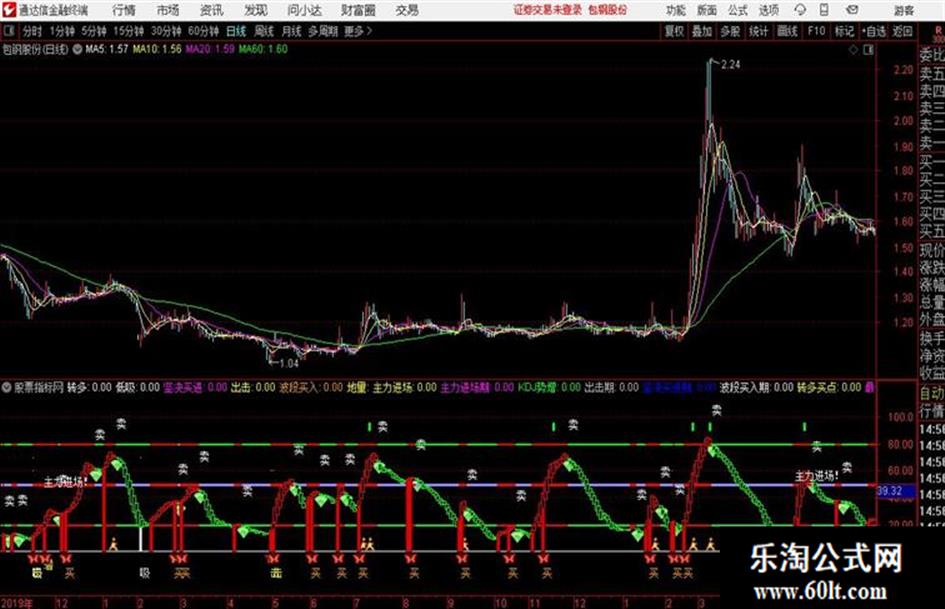Open the 问小达 menu
Viewport: 945px width, 609px height.
pos(304,10)
